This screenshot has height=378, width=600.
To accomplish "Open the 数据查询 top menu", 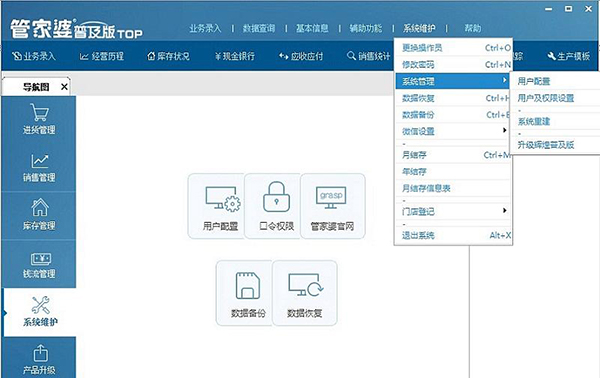I will pyautogui.click(x=259, y=28).
